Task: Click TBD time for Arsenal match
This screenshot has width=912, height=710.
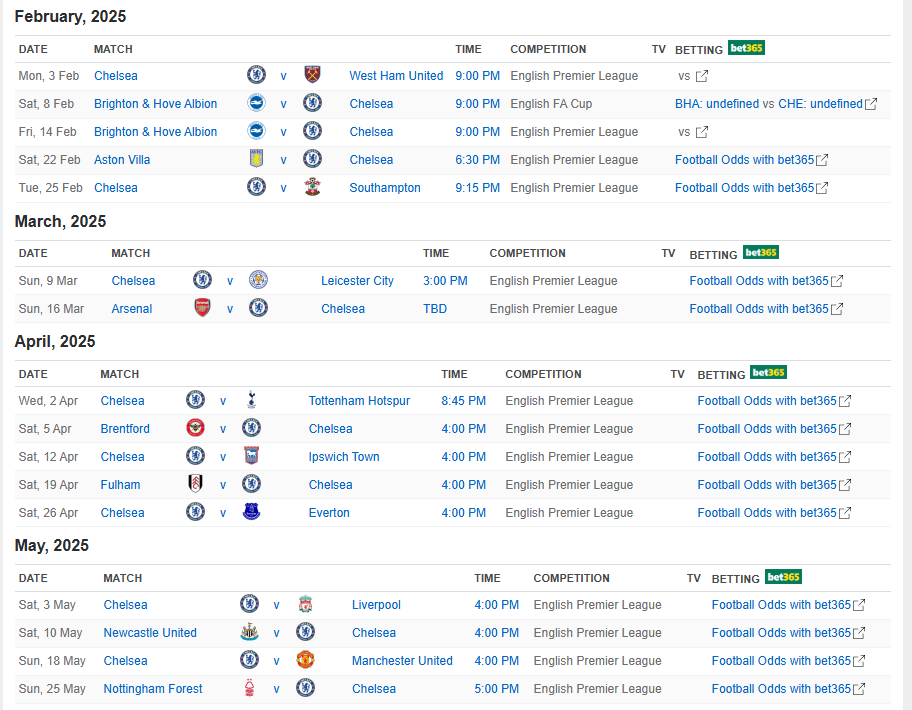Action: point(434,309)
